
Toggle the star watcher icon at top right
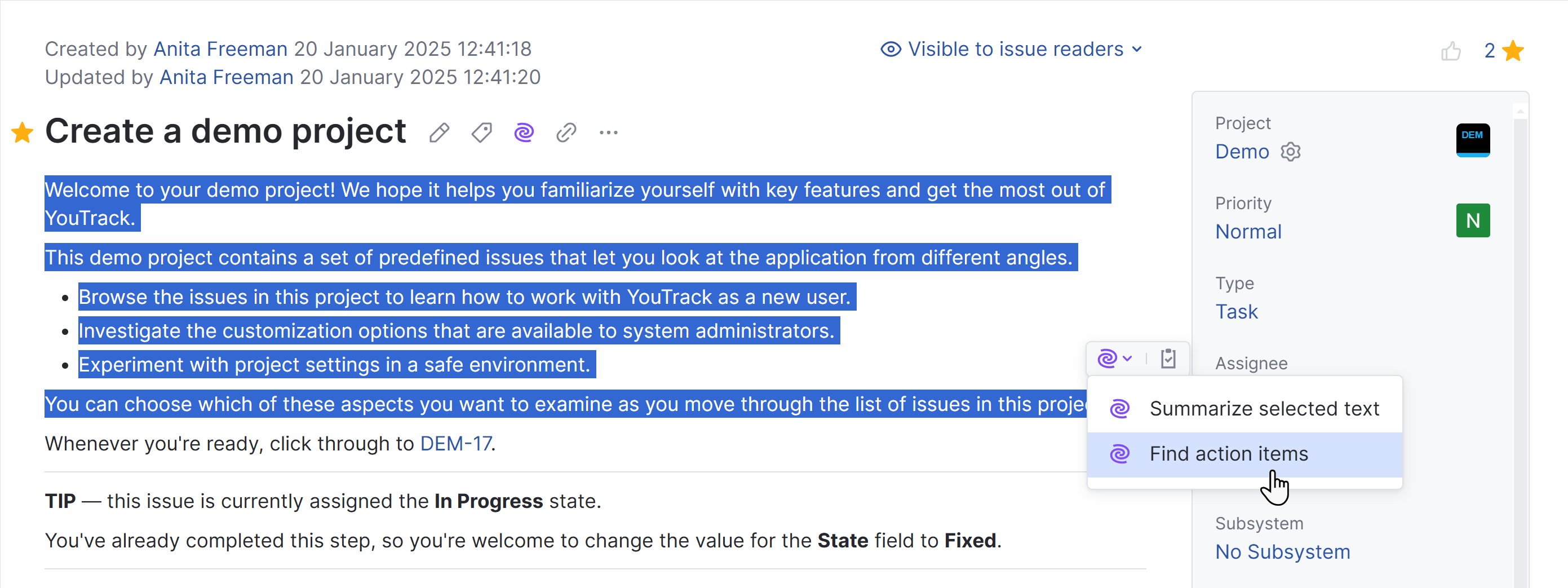1513,51
